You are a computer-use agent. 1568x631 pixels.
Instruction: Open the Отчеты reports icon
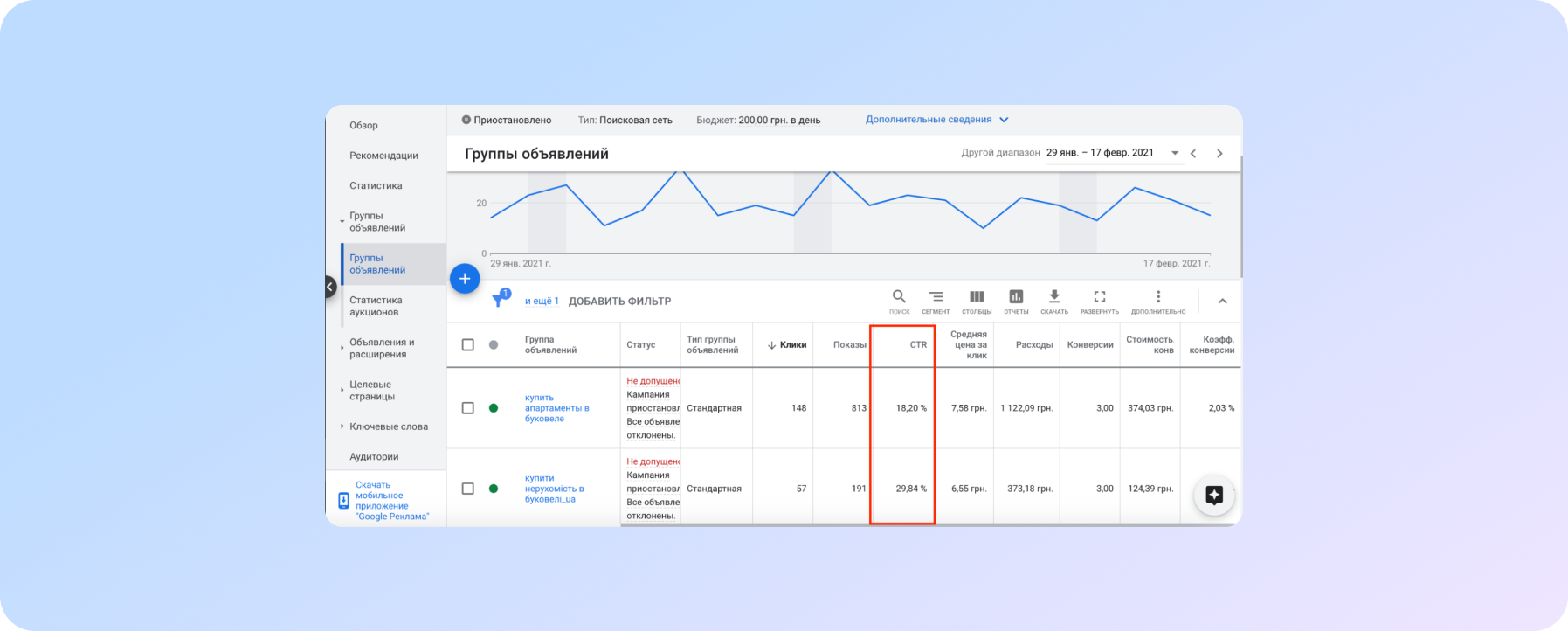[x=1016, y=297]
